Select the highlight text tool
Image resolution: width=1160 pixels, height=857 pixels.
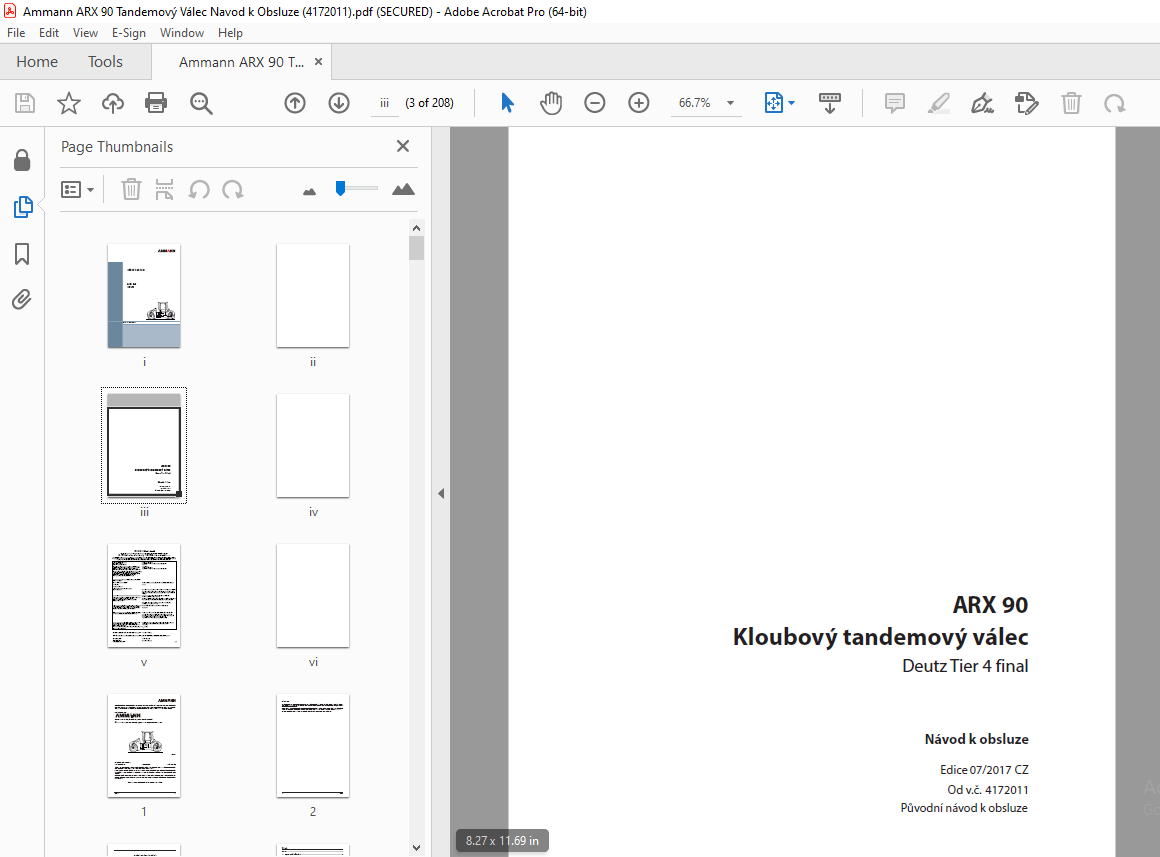(x=939, y=103)
